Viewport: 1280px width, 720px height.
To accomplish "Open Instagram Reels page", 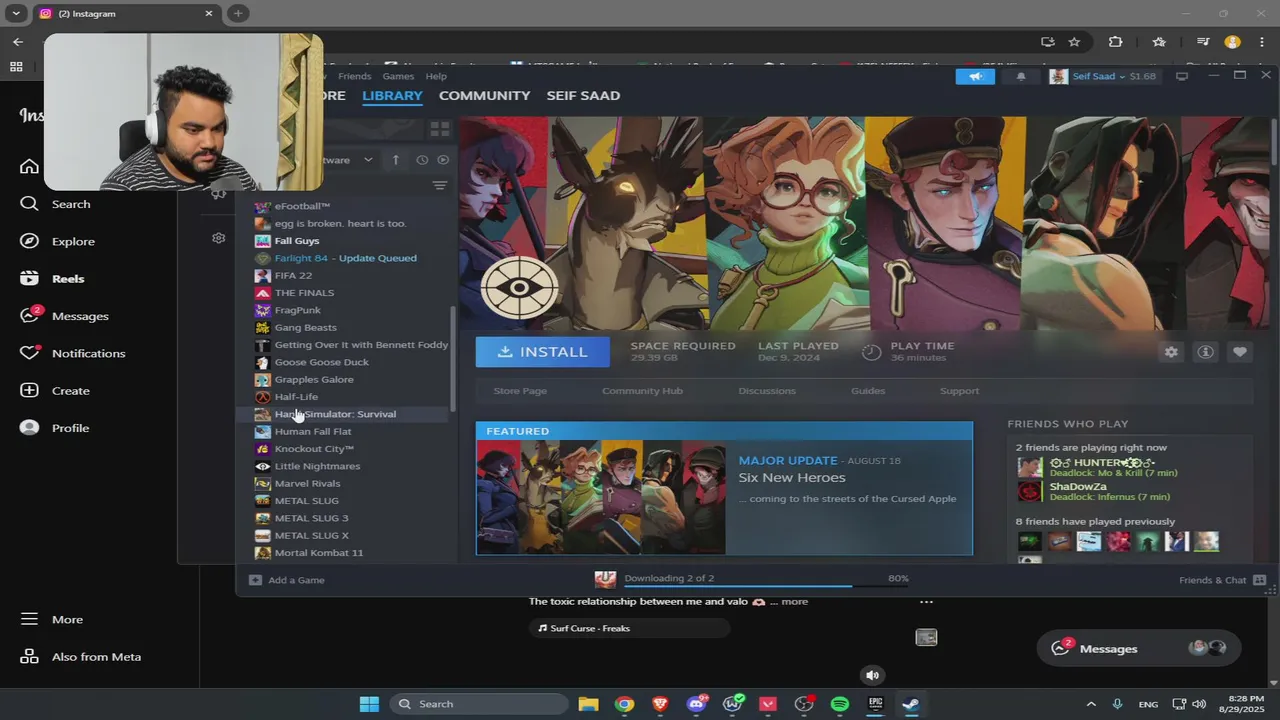I will click(x=55, y=279).
